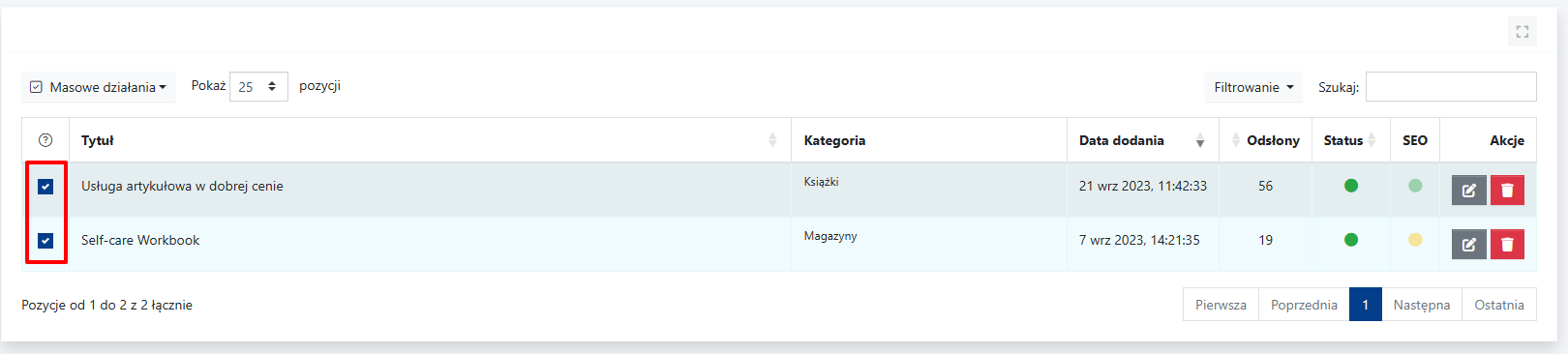Sort by Tytuł column arrows

coord(772,140)
